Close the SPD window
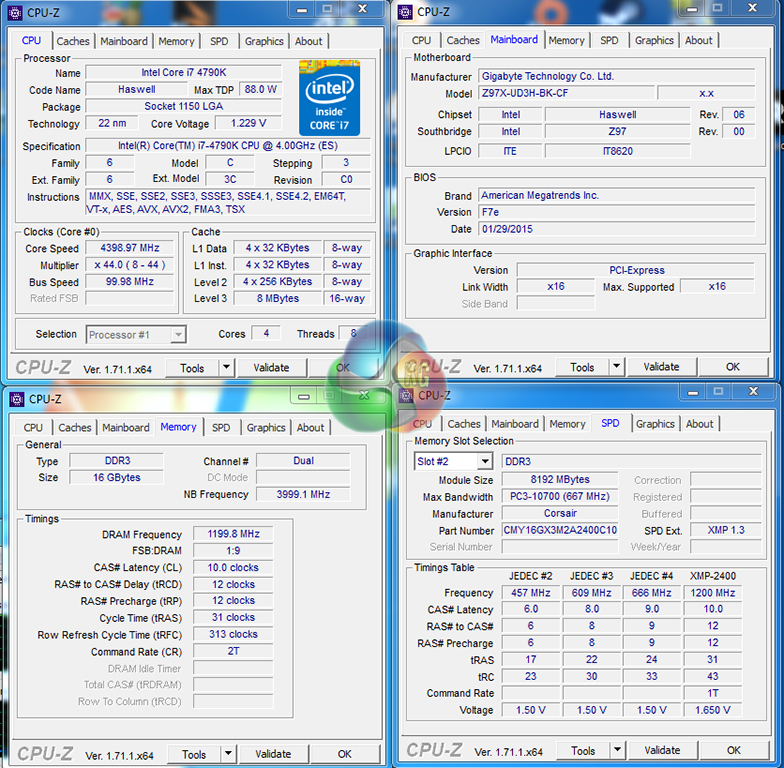Viewport: 784px width, 768px height. (x=754, y=392)
